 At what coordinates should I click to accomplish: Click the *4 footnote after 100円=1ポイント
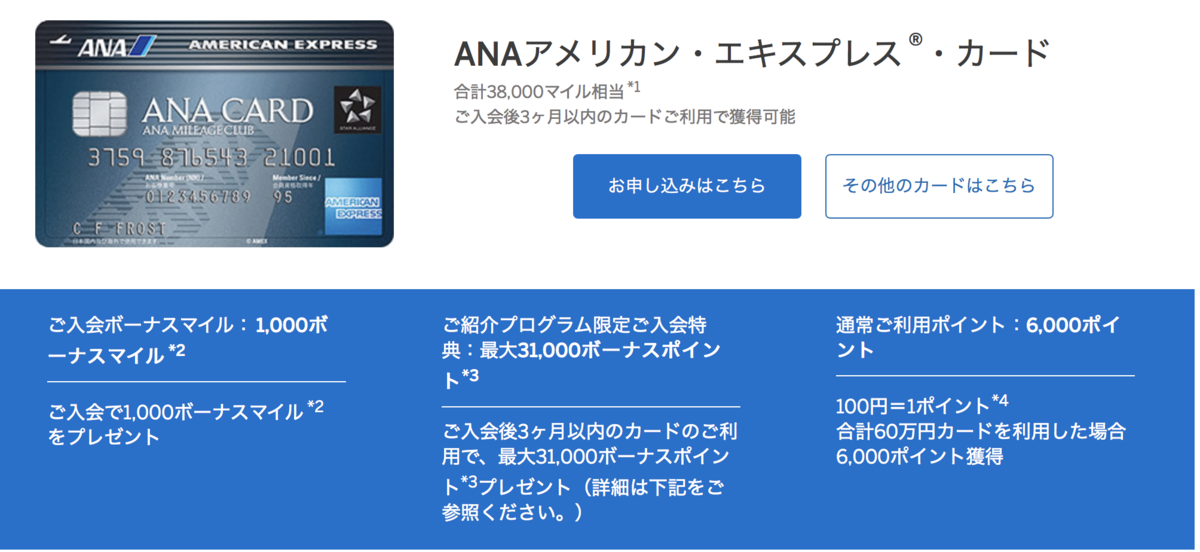coord(1000,401)
